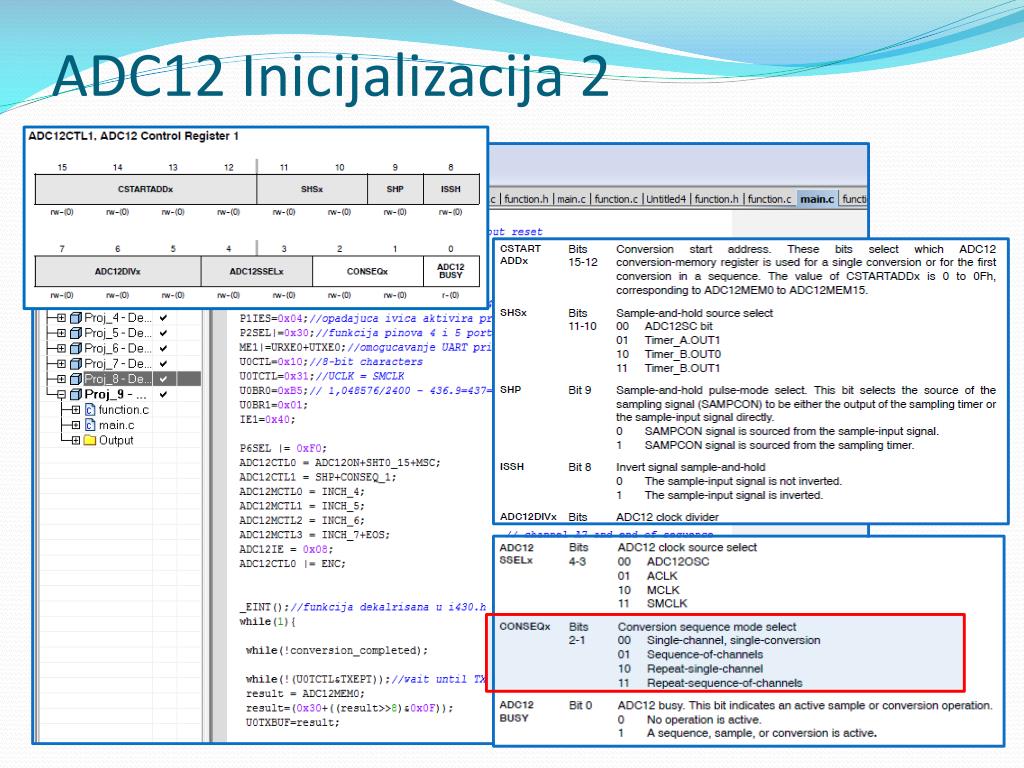Collapse the Proj_9 tree node
The image size is (1024, 768).
pos(61,394)
